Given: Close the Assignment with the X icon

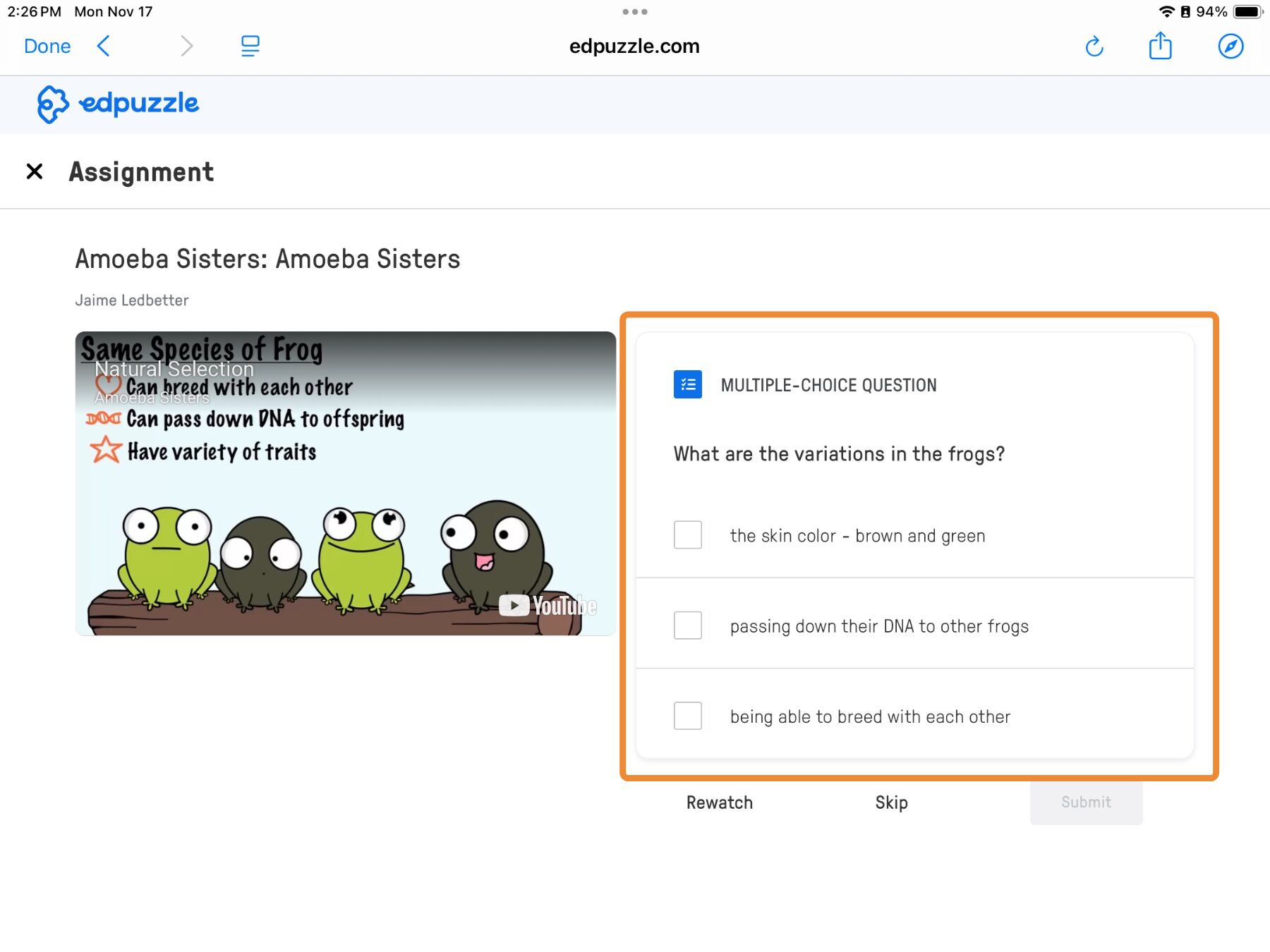Looking at the screenshot, I should pyautogui.click(x=33, y=171).
